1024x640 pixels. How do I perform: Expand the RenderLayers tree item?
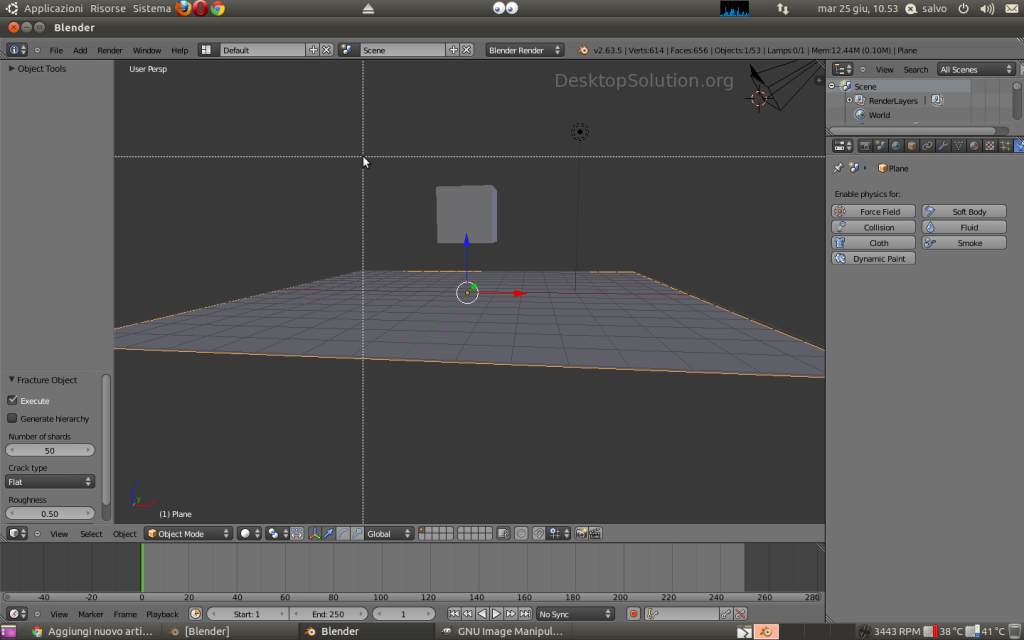coord(849,101)
